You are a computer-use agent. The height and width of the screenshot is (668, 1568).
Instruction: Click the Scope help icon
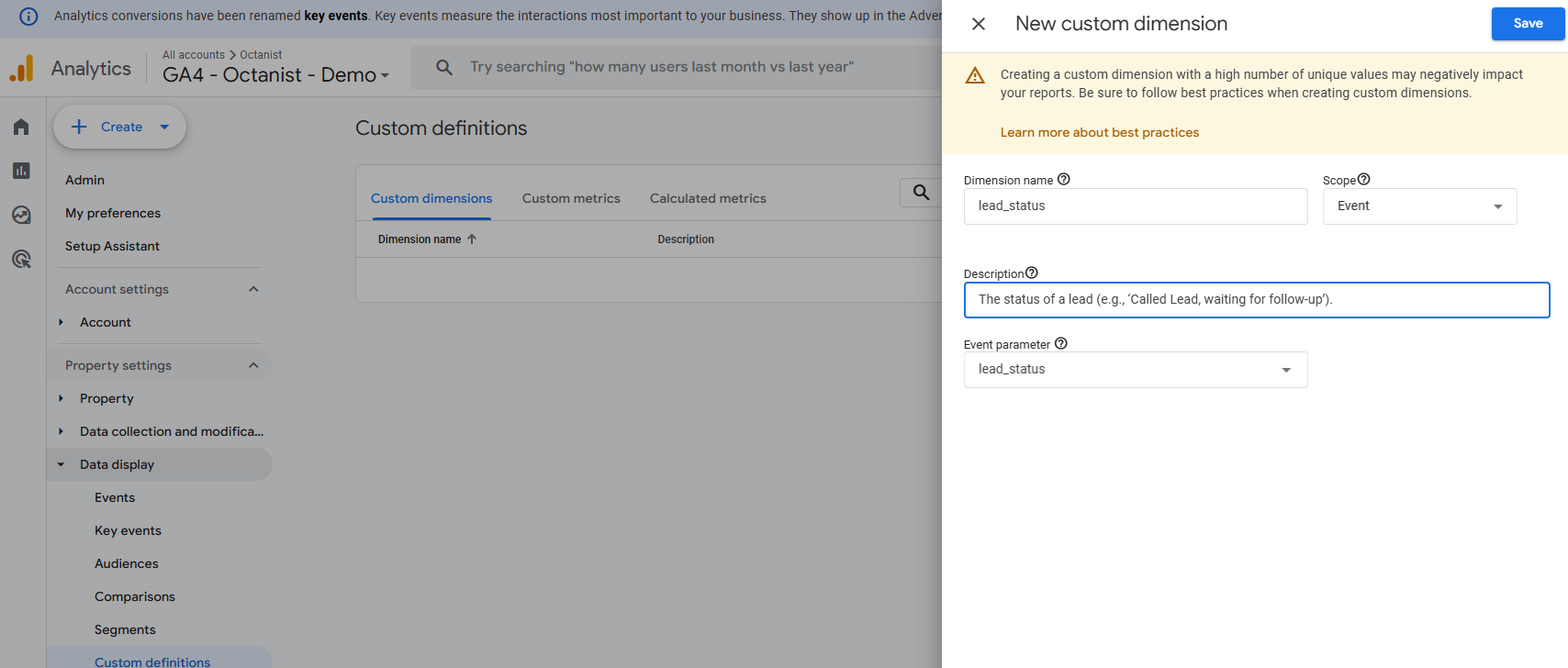(1363, 180)
